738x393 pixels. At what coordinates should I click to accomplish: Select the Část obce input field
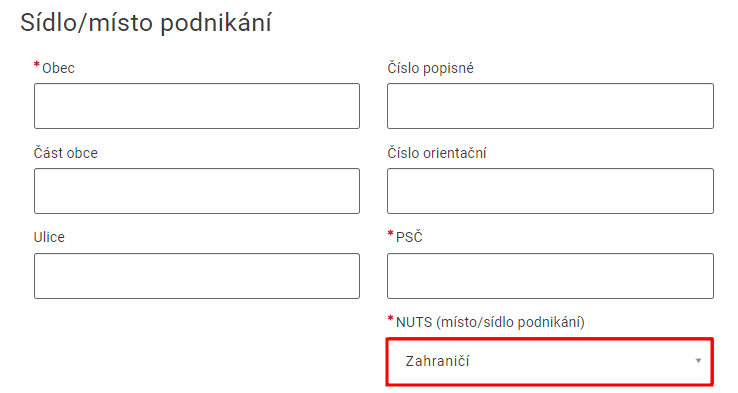tap(197, 191)
